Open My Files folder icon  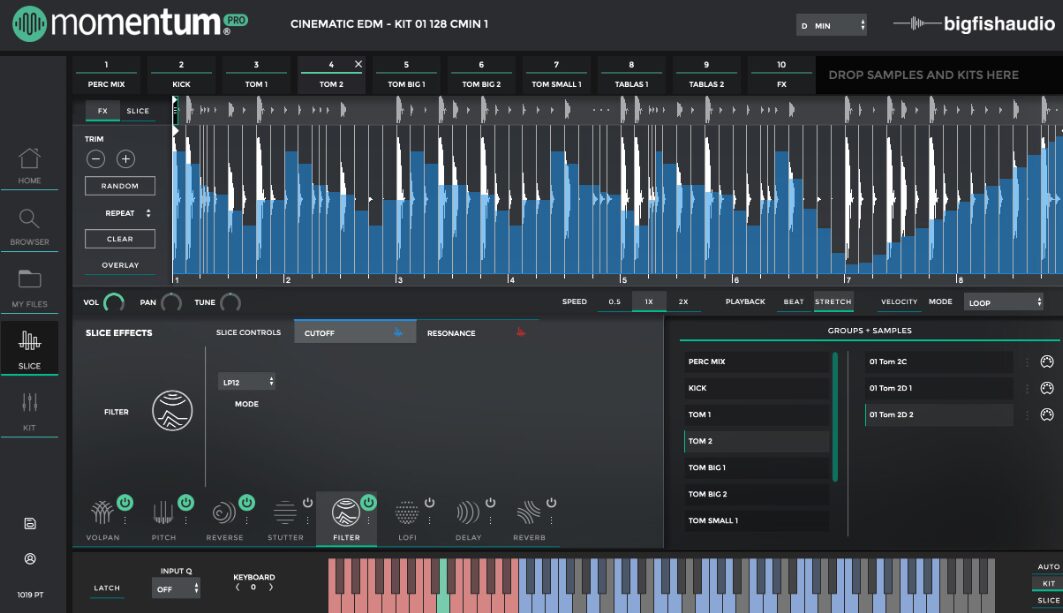(29, 279)
